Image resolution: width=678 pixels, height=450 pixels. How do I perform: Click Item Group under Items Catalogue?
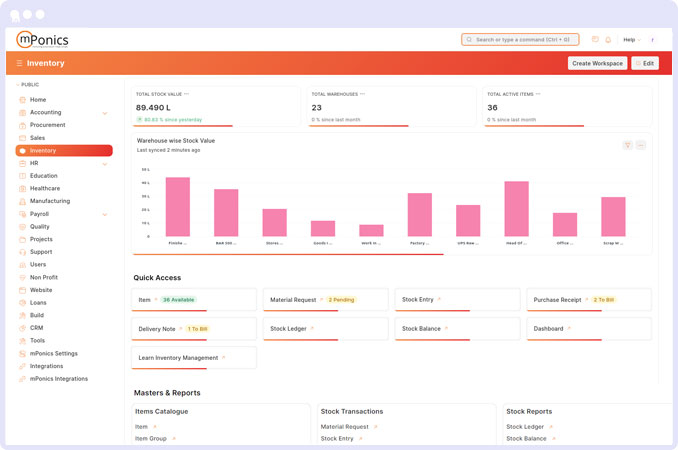click(150, 439)
